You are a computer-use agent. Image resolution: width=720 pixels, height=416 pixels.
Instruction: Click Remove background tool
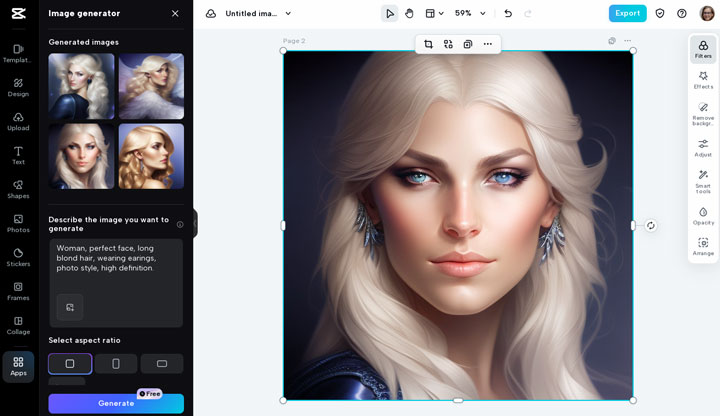(703, 113)
